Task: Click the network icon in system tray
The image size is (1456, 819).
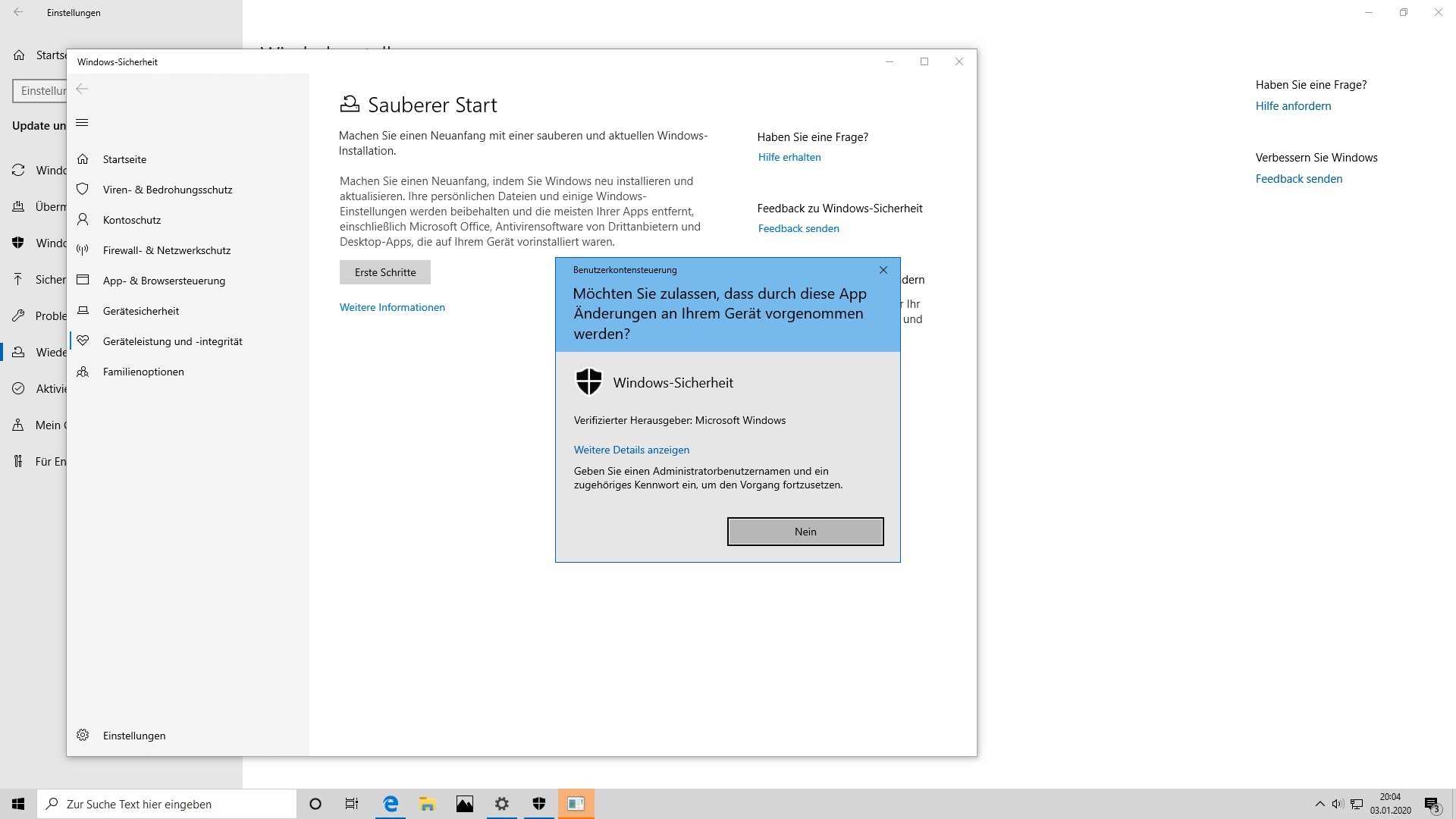Action: point(1357,804)
